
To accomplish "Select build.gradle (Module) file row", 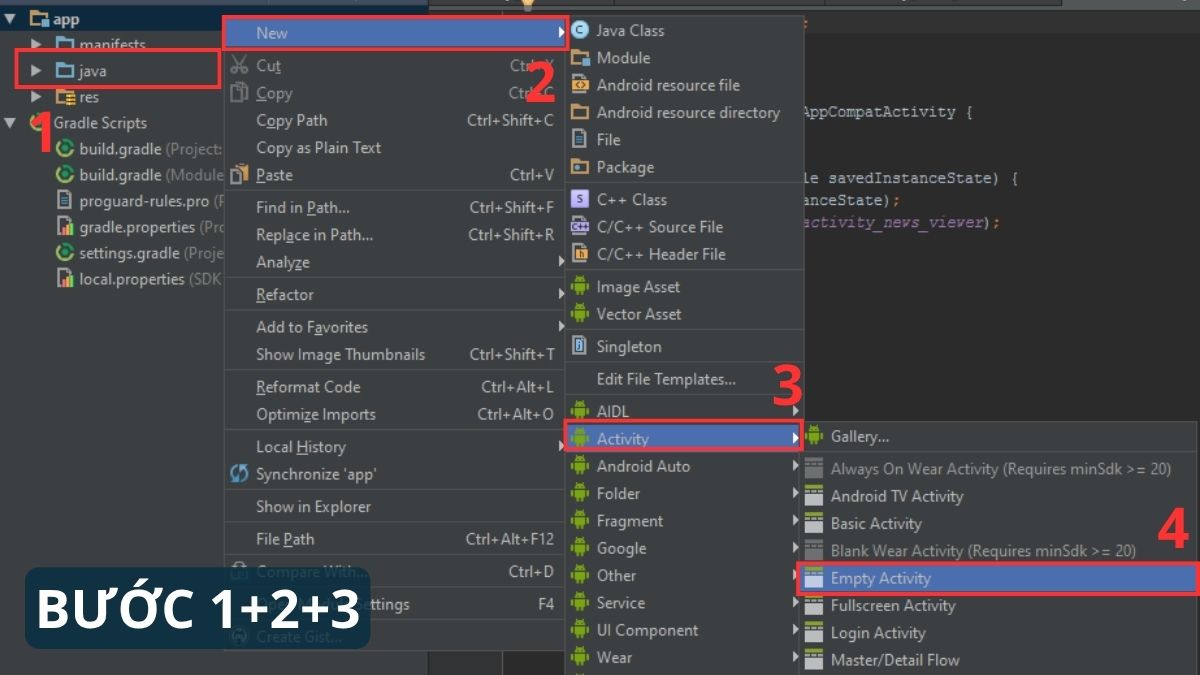I will click(x=112, y=175).
